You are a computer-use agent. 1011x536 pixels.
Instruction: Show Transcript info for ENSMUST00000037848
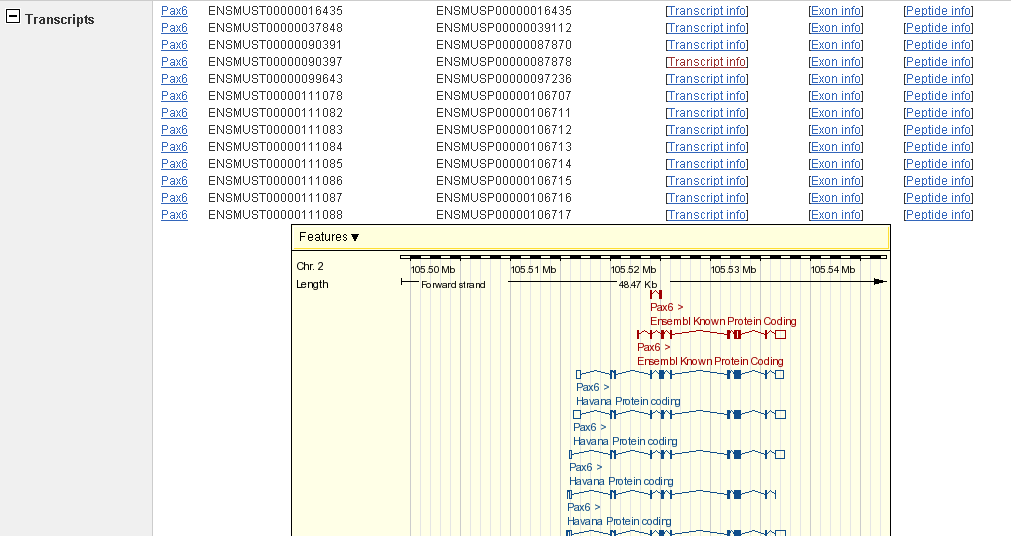coord(707,28)
